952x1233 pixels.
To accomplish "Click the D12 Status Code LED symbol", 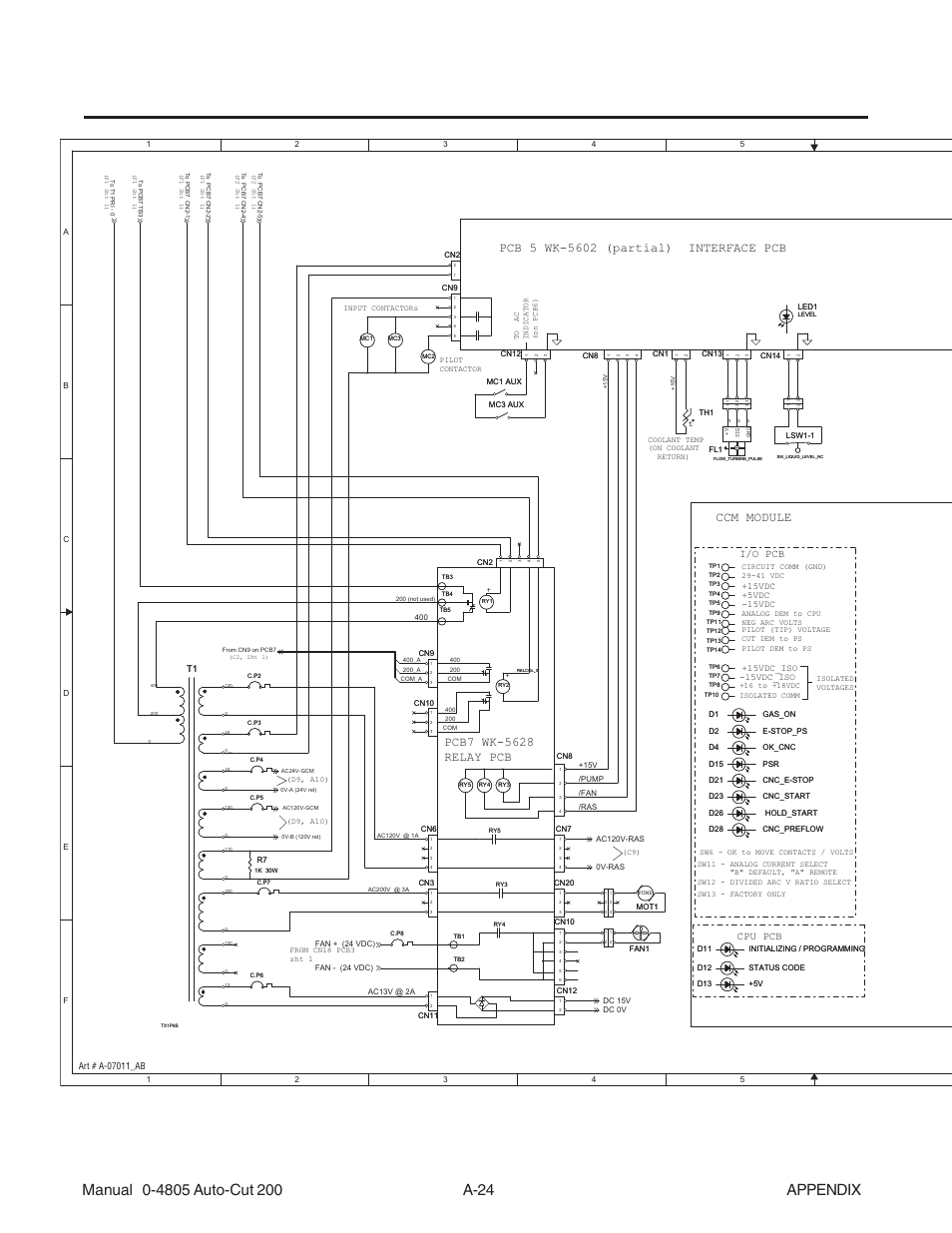I will coord(728,967).
